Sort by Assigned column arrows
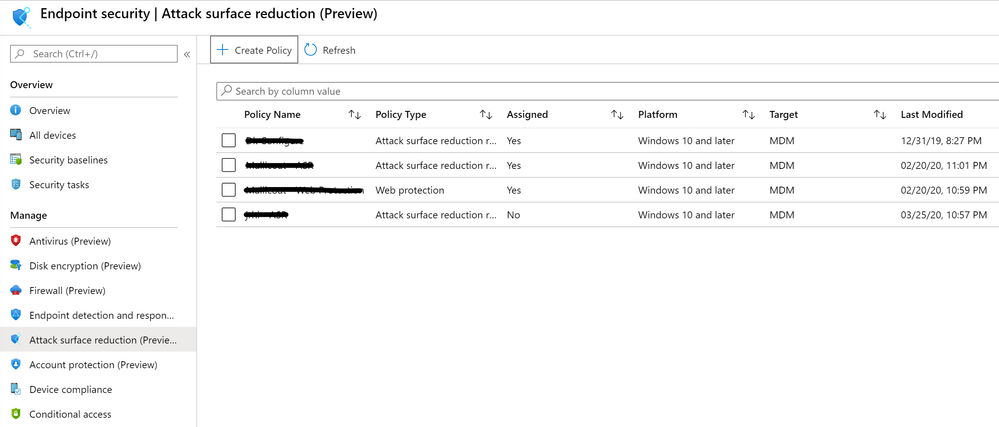This screenshot has height=427, width=999. (x=617, y=115)
